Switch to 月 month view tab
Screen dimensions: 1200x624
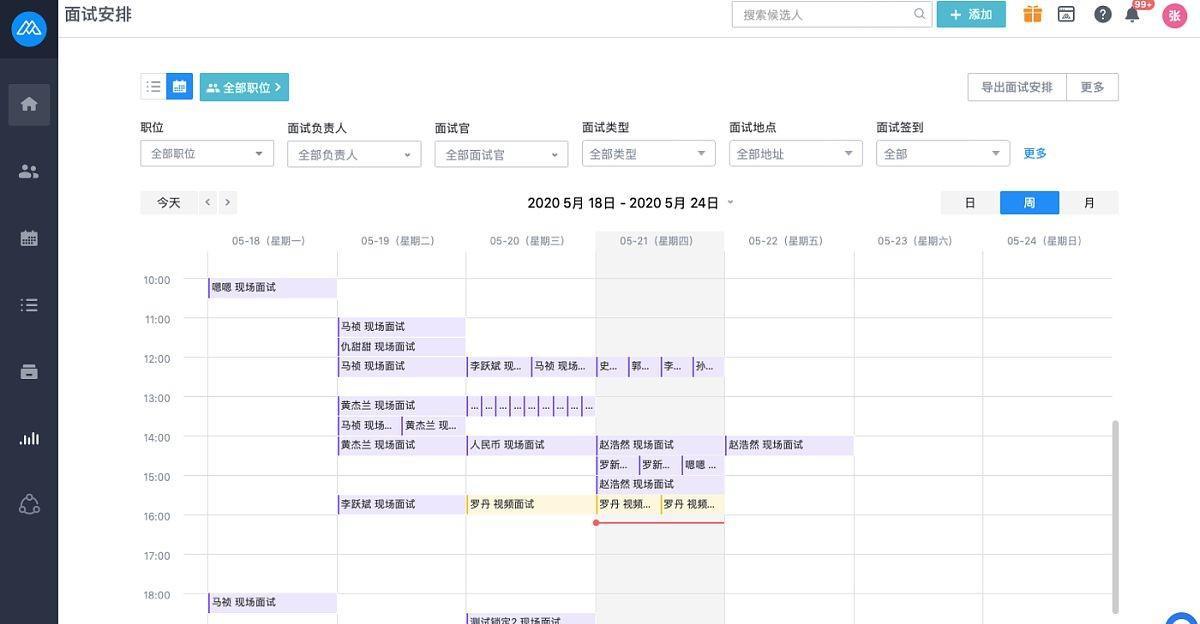[1089, 203]
